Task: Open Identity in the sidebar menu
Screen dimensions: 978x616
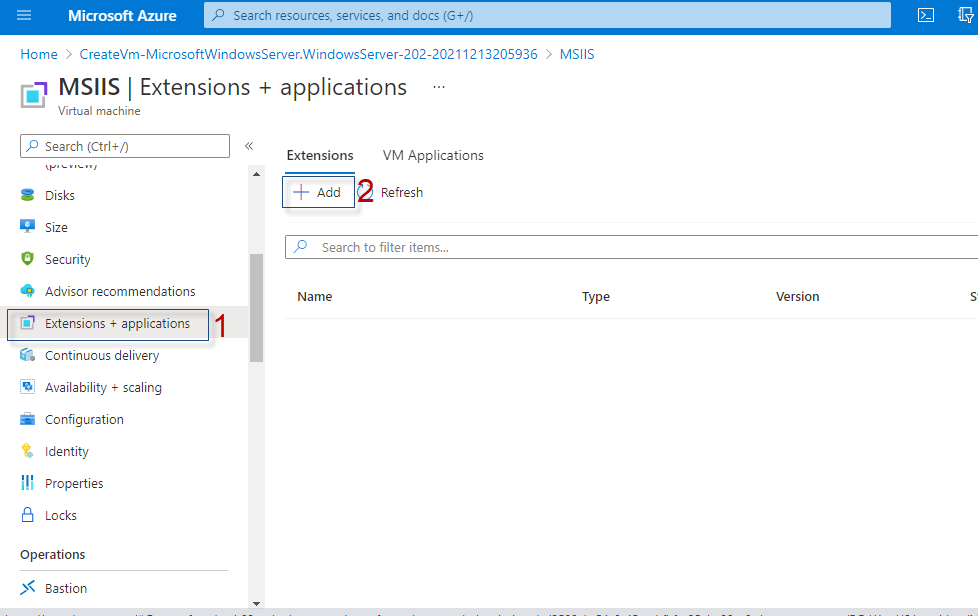Action: (x=67, y=451)
